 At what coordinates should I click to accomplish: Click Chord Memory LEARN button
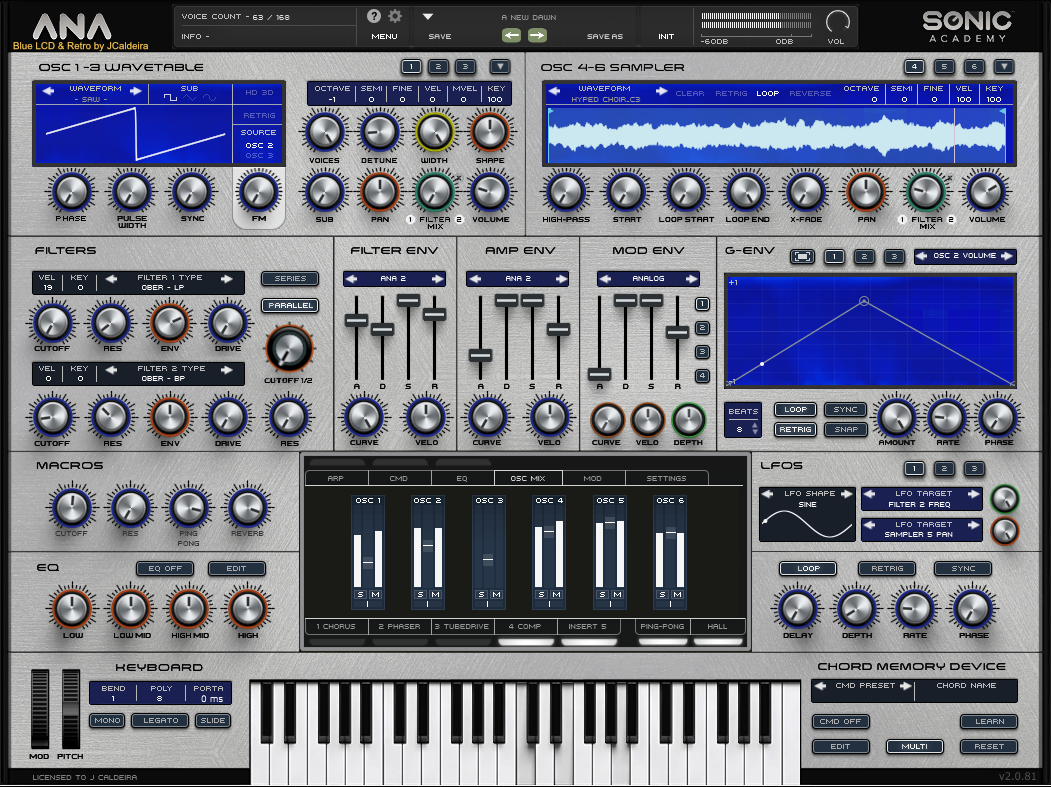point(989,721)
